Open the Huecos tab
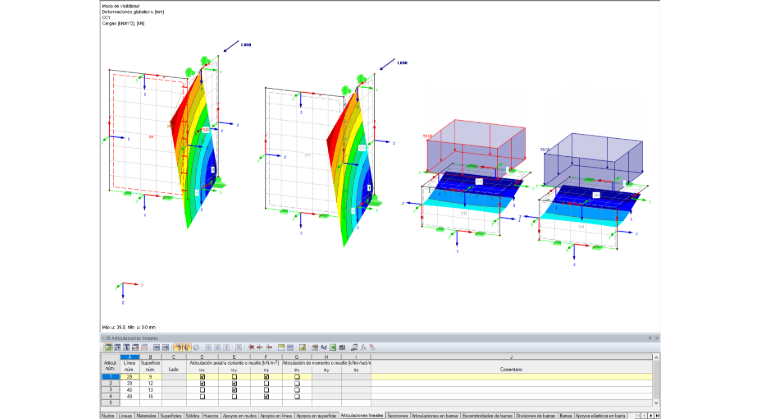 (210, 416)
